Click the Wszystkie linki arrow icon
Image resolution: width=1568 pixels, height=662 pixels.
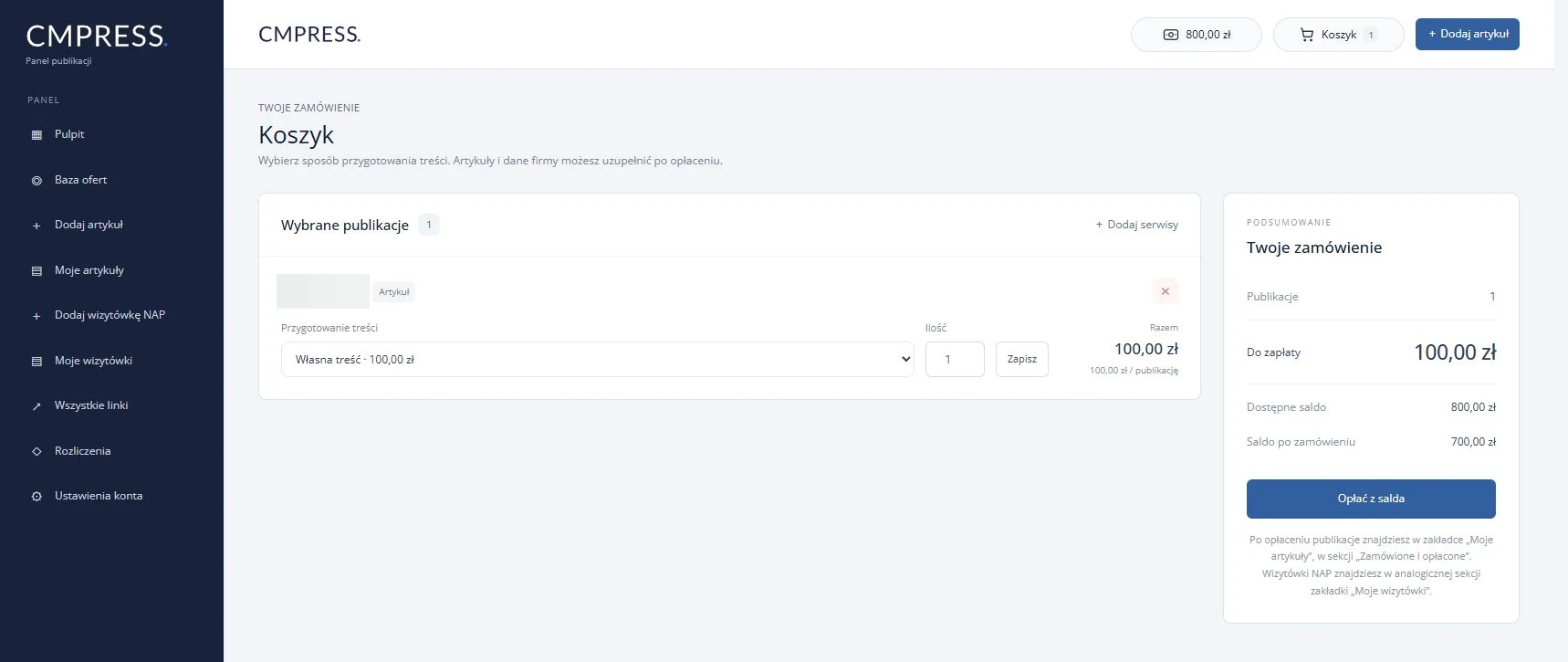pyautogui.click(x=37, y=406)
